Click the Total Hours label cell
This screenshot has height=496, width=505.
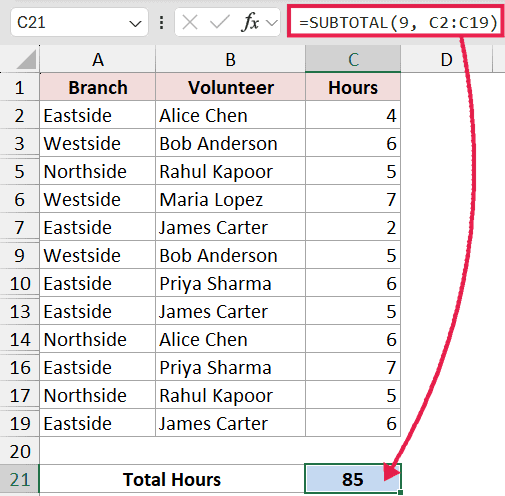(x=172, y=480)
